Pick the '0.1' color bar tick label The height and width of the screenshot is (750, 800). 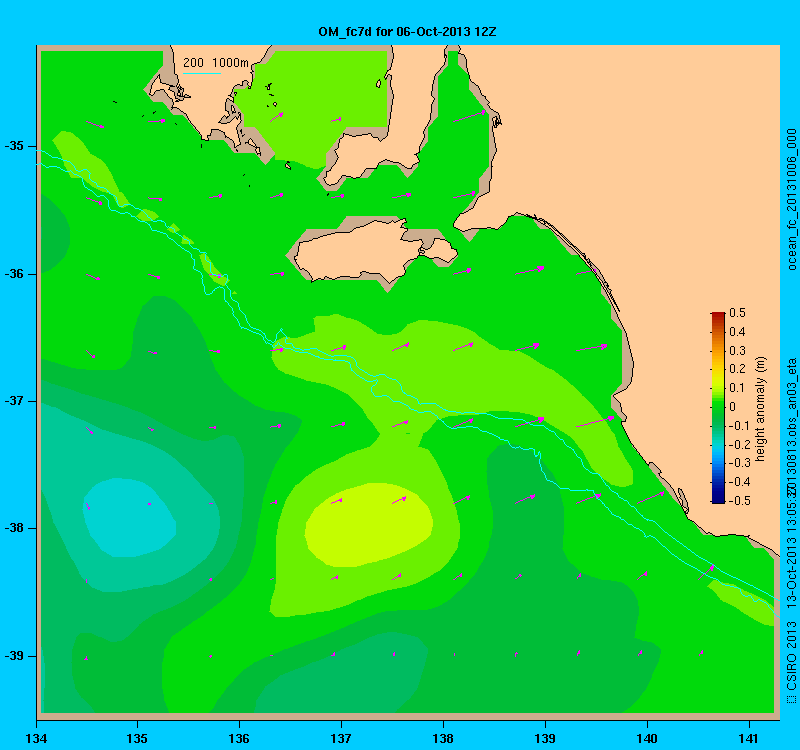pos(737,388)
